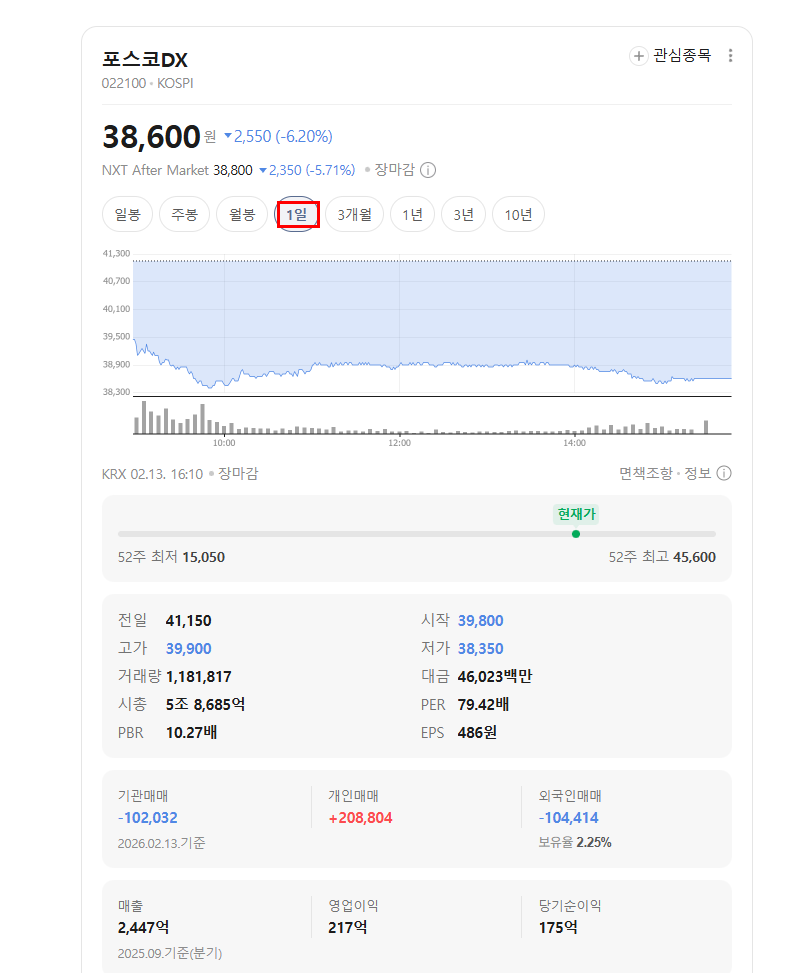Viewport: 810px width, 973px height.
Task: Switch chart to 일봉 daily candles
Action: (x=127, y=215)
